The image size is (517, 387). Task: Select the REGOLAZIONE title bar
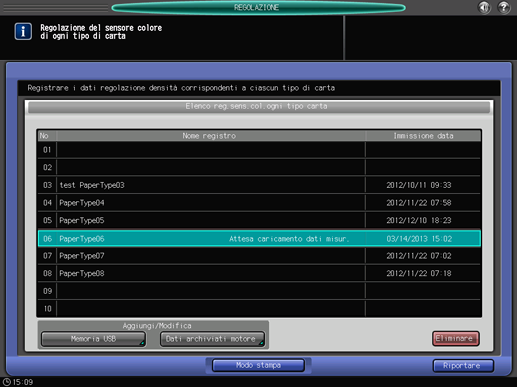pyautogui.click(x=258, y=7)
